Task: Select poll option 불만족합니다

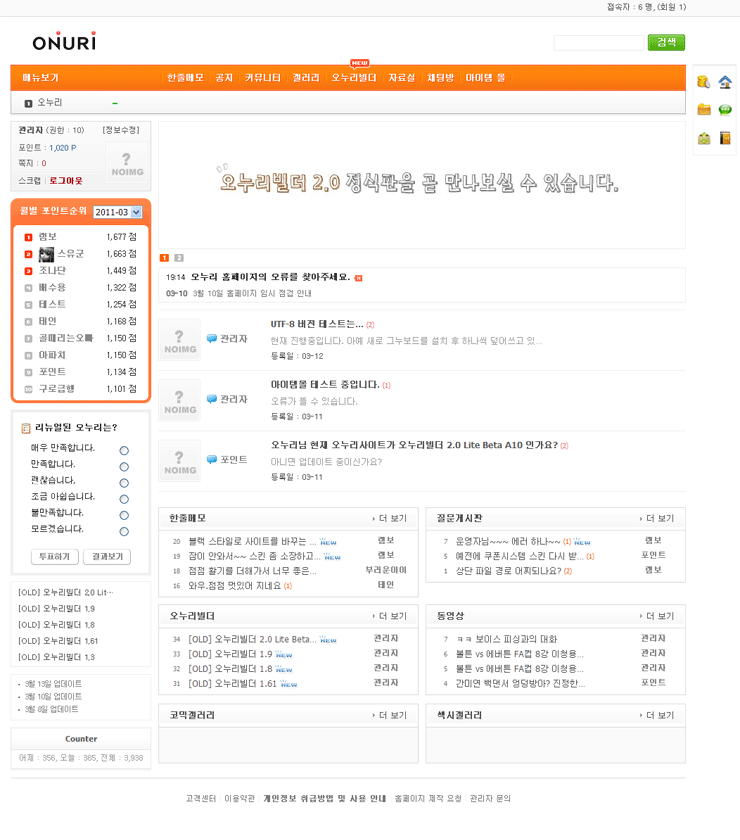Action: pyautogui.click(x=124, y=515)
